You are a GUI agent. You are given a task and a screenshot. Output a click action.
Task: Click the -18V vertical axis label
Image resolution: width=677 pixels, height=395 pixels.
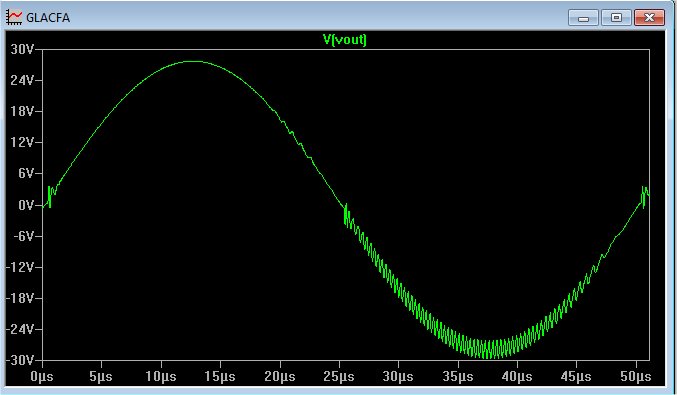click(x=20, y=298)
